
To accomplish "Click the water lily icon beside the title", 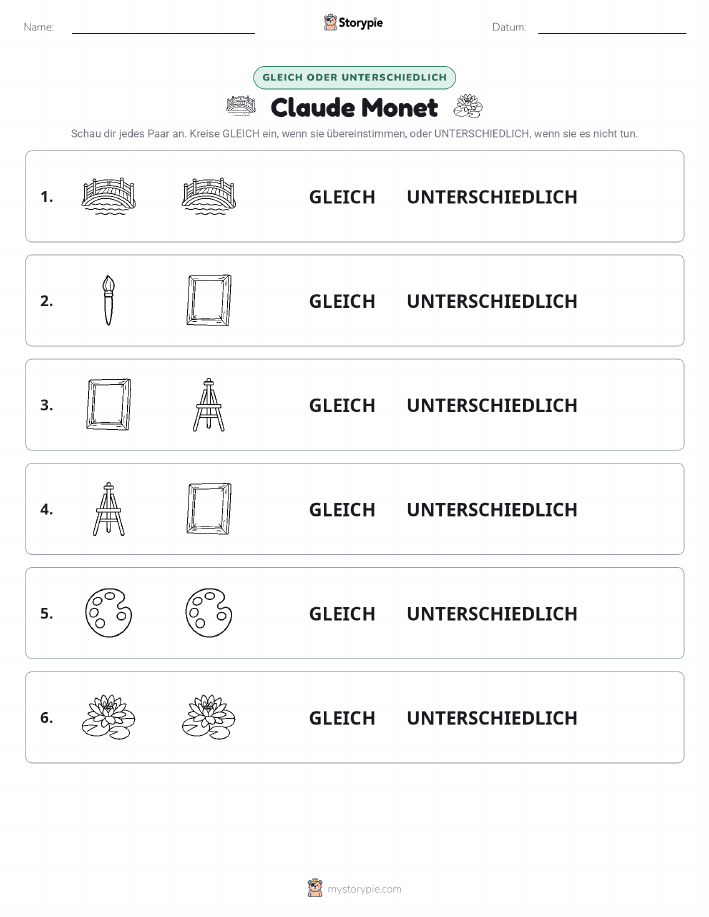I will click(x=468, y=106).
